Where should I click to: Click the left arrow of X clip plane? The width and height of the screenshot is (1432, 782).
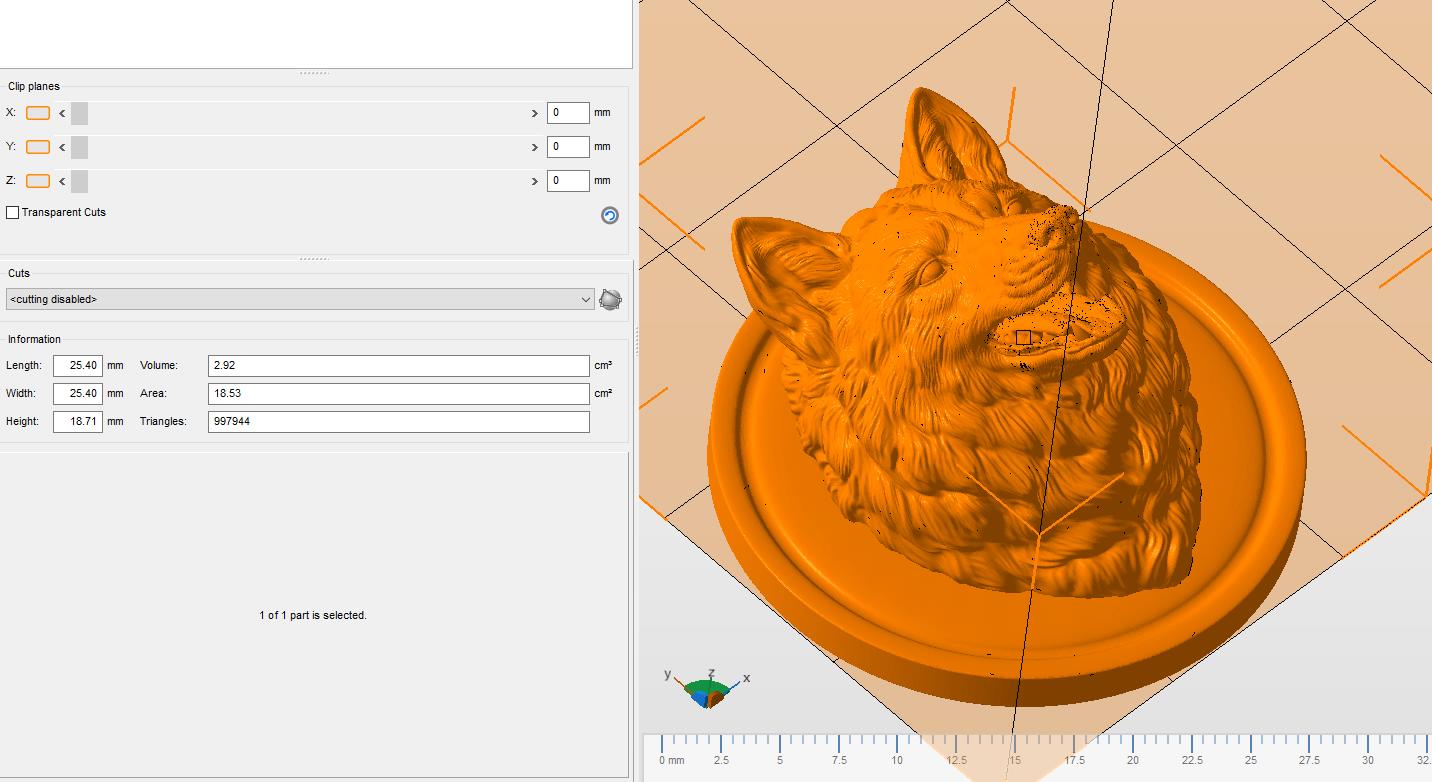point(62,113)
